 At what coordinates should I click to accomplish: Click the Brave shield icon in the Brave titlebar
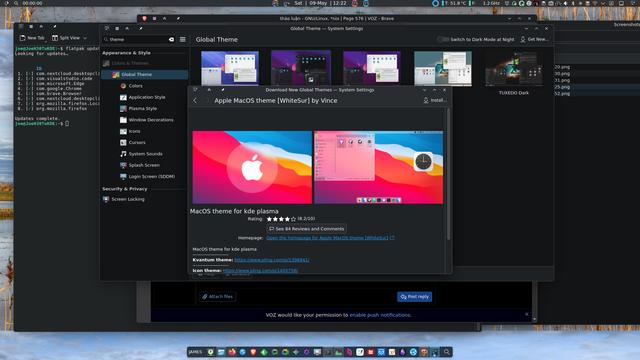[144, 18]
